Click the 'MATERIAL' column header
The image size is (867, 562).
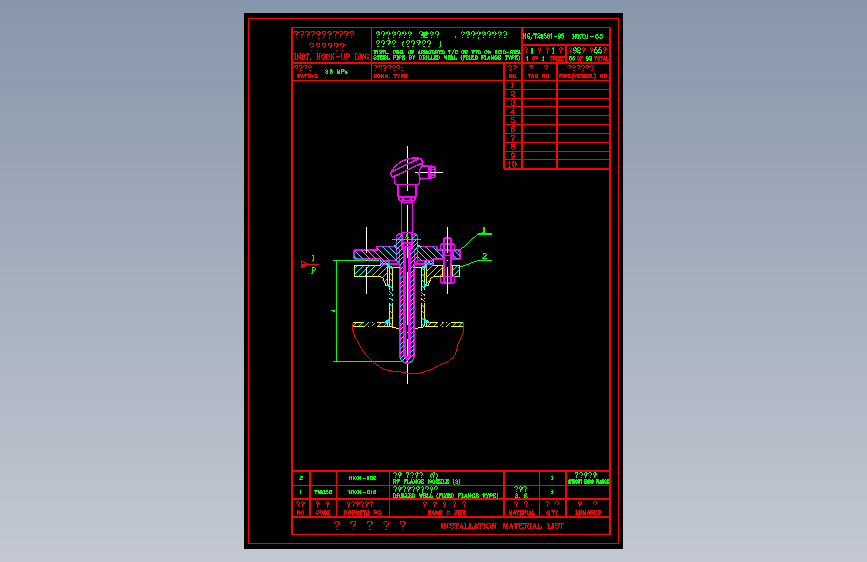pyautogui.click(x=521, y=513)
